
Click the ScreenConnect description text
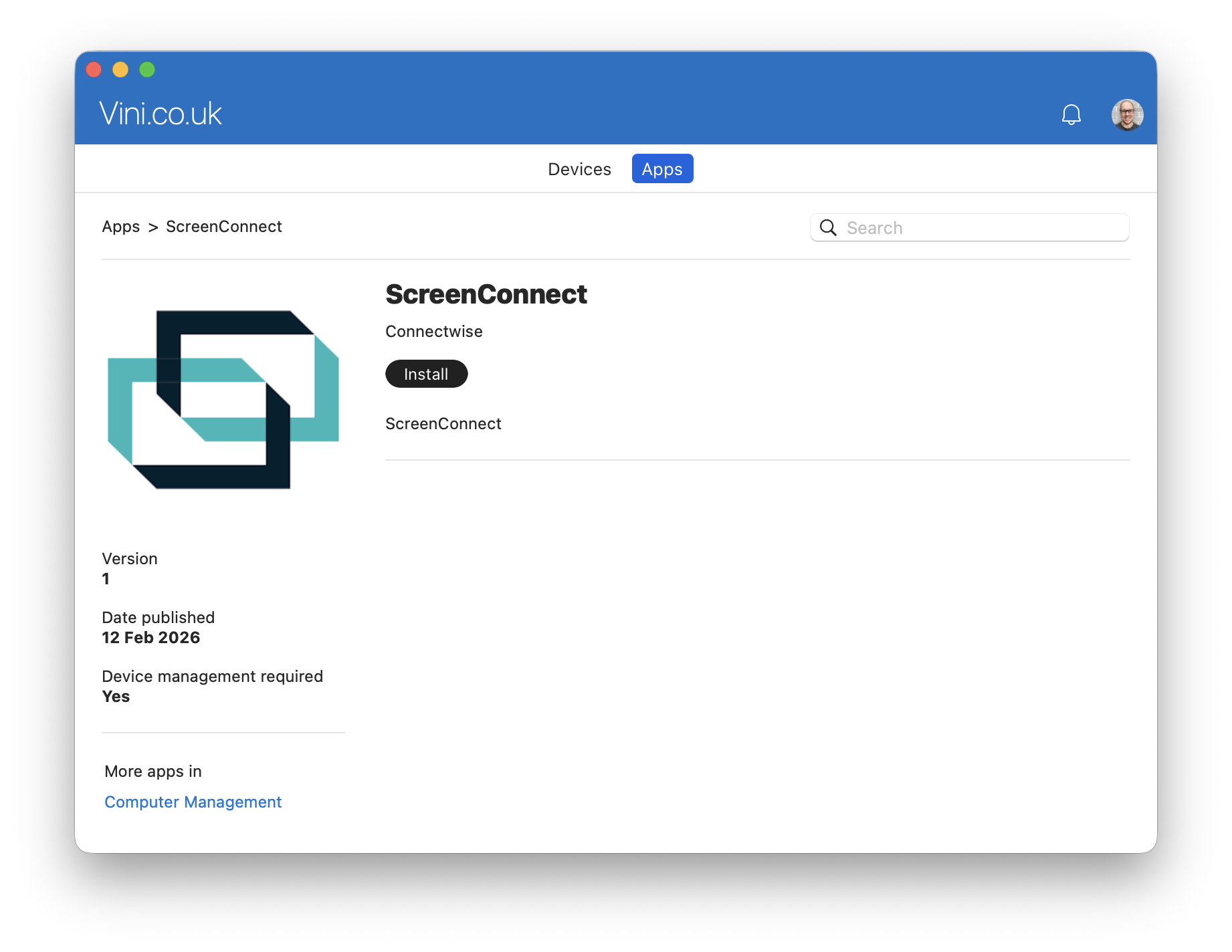pos(443,424)
